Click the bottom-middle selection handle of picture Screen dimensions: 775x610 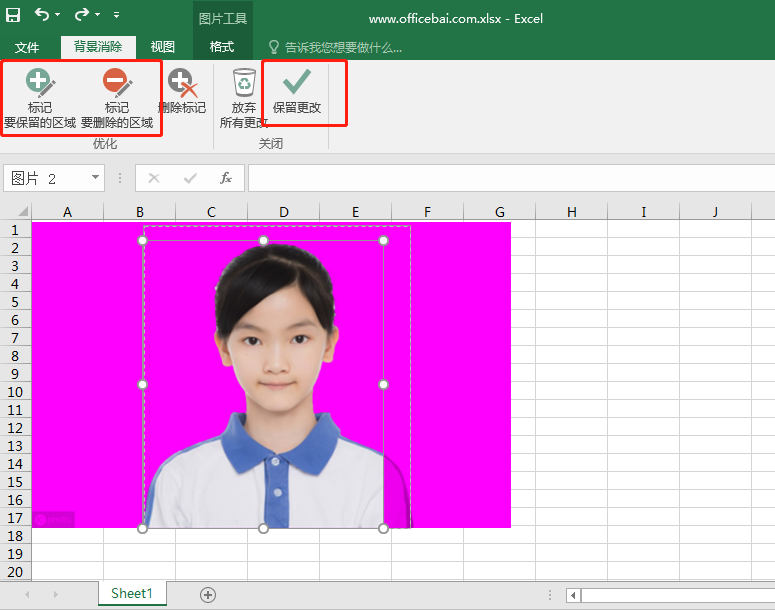tap(263, 528)
